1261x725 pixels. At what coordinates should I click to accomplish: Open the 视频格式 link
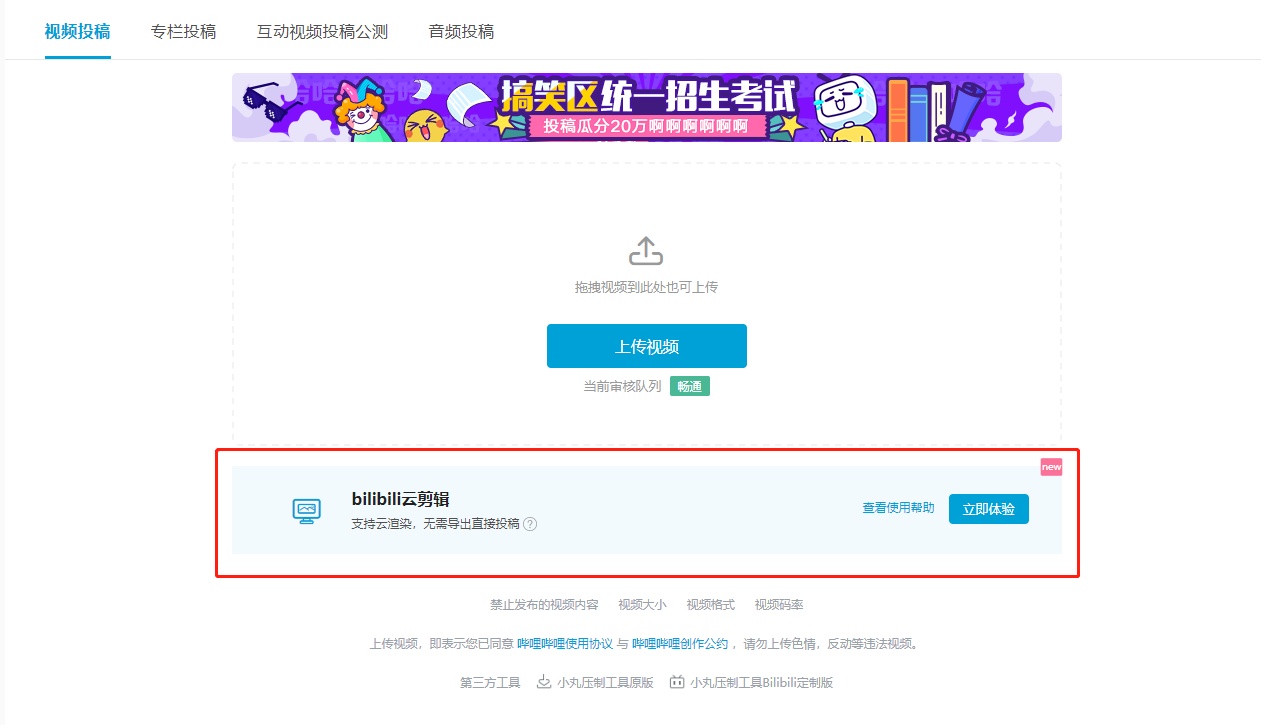[710, 605]
